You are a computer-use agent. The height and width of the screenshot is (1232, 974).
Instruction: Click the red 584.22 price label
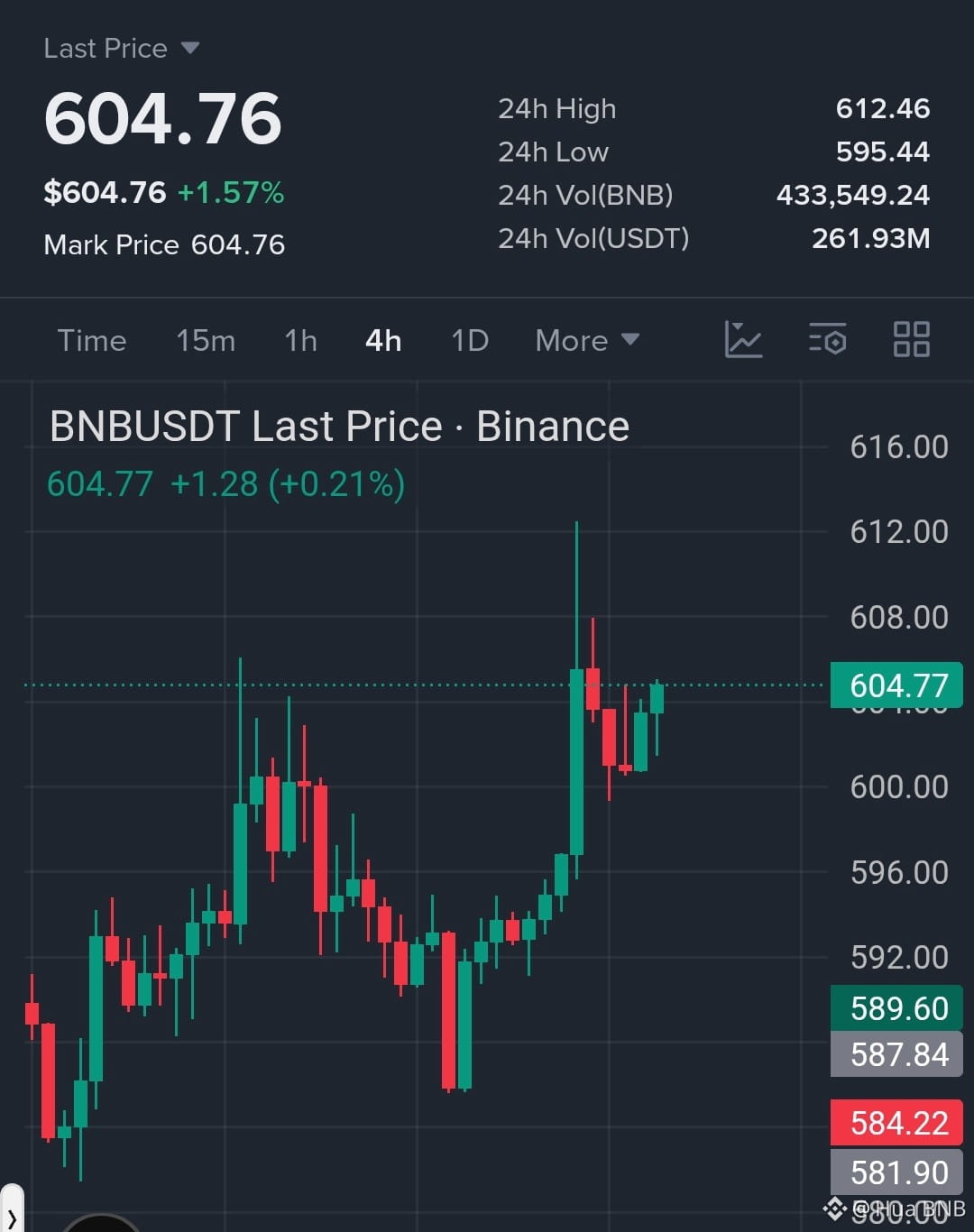896,1123
